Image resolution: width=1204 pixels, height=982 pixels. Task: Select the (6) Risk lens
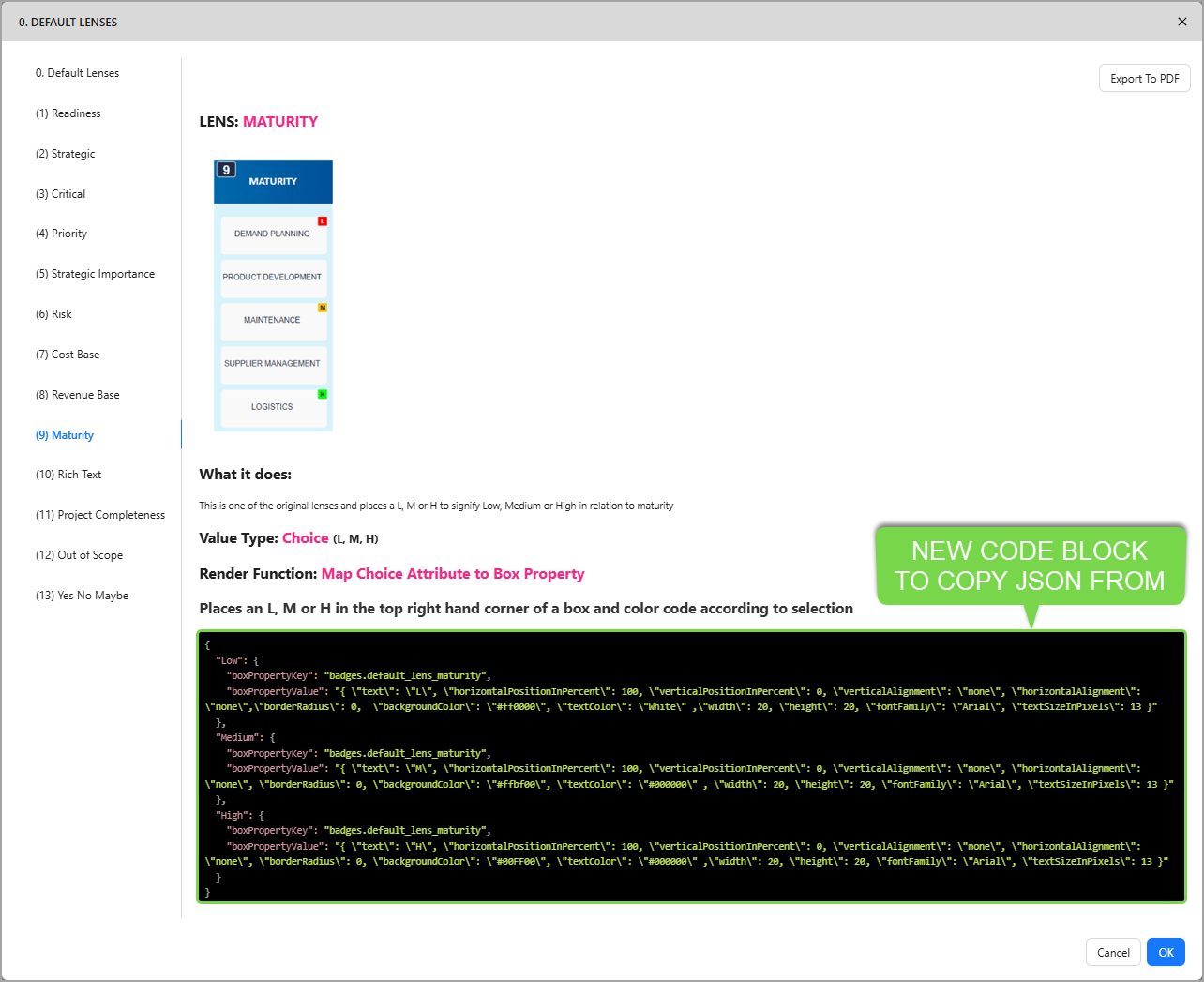coord(53,314)
